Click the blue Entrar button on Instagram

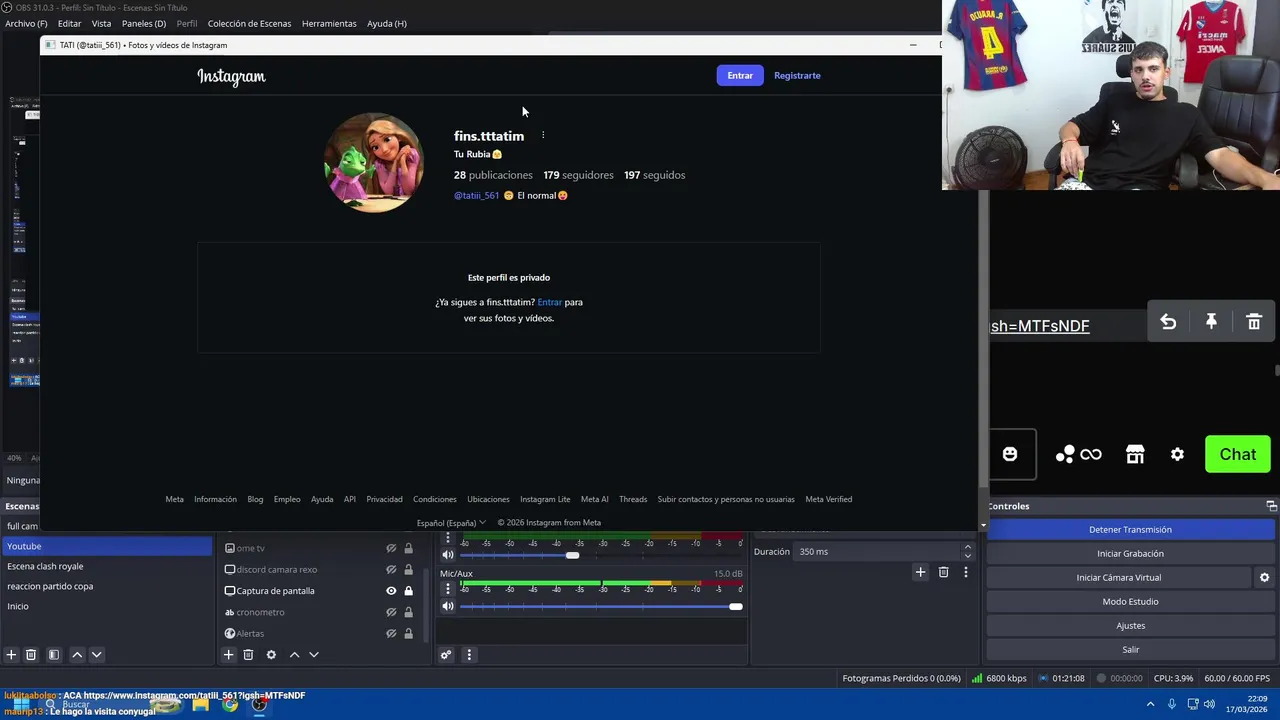740,75
